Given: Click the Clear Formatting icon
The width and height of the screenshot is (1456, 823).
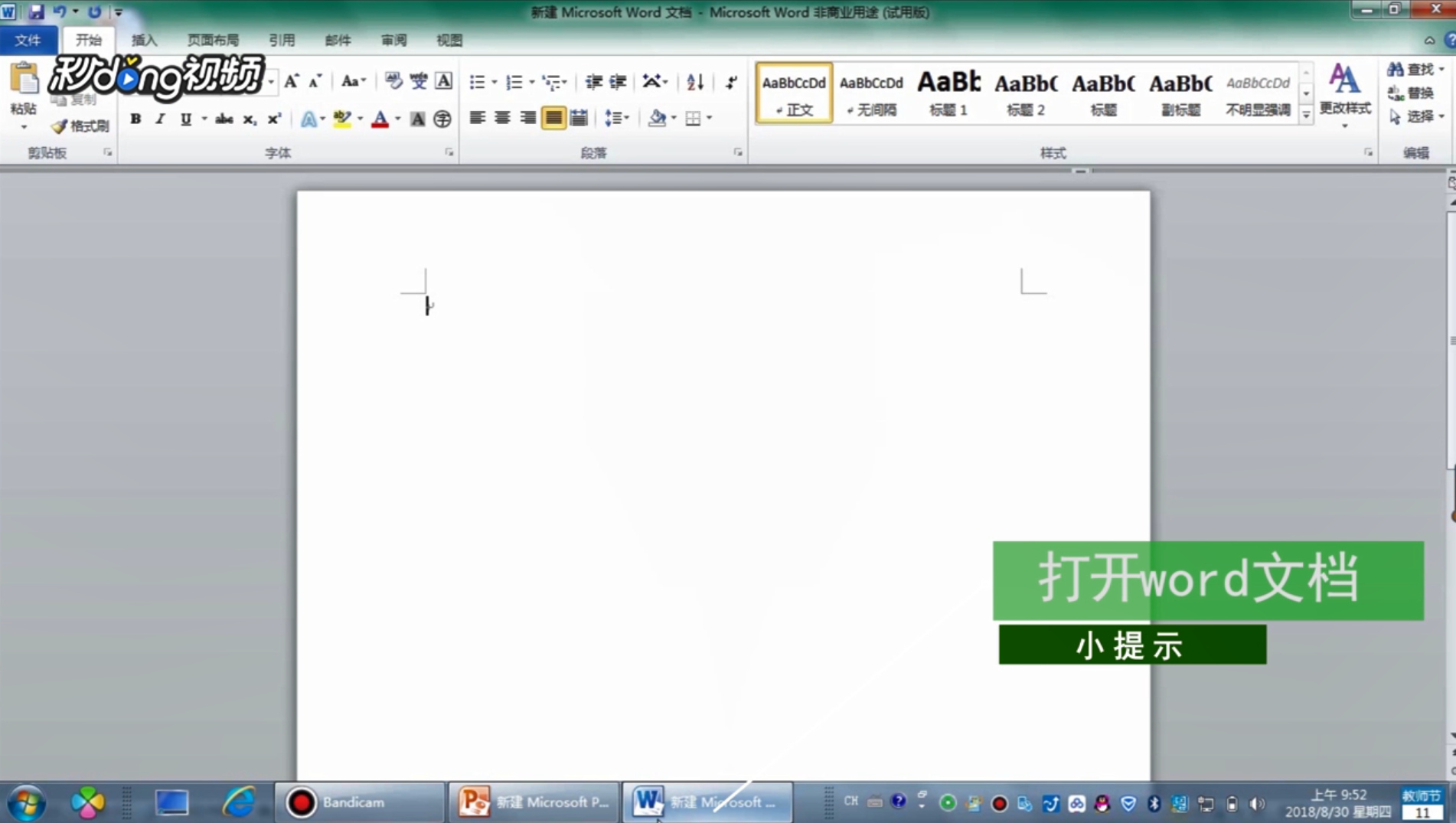Looking at the screenshot, I should click(x=393, y=81).
